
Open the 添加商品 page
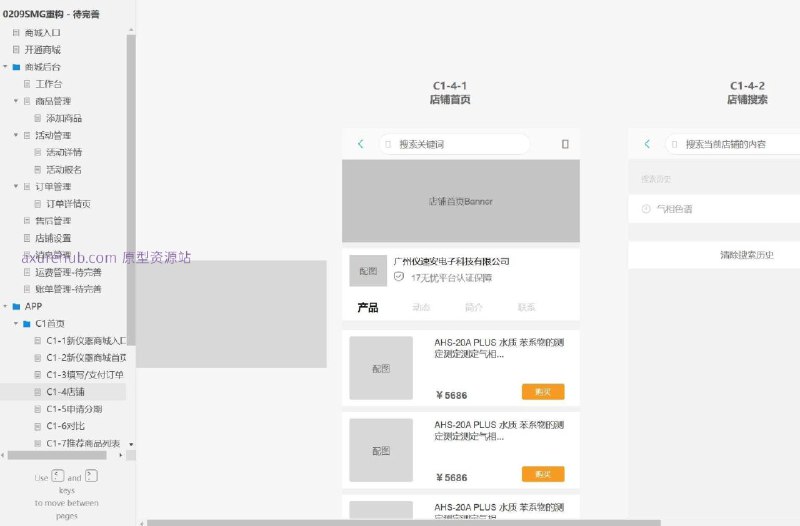pyautogui.click(x=64, y=118)
